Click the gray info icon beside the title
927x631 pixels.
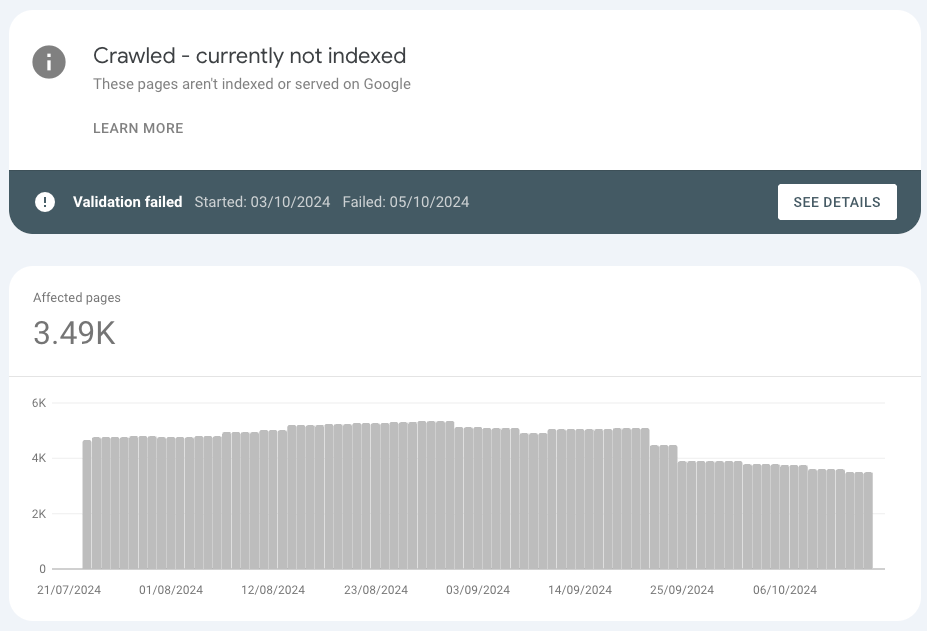point(49,62)
